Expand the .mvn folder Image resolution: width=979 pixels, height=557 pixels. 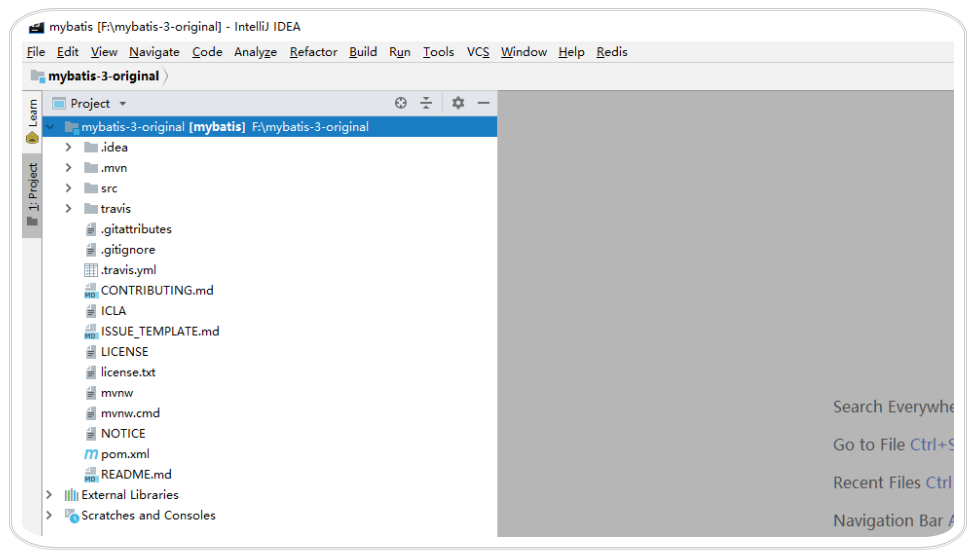click(69, 168)
